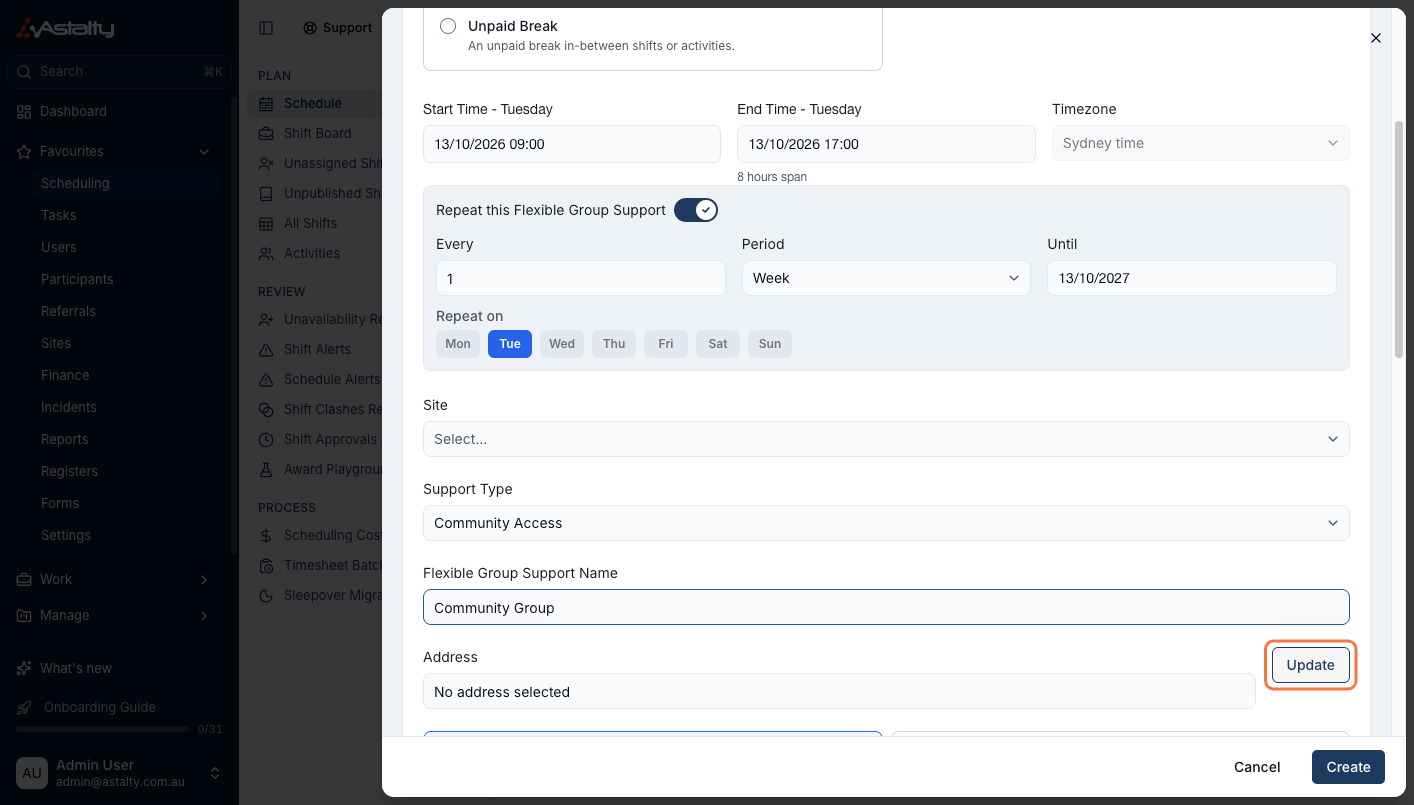Toggle Fri repeat day
This screenshot has width=1414, height=805.
[666, 344]
